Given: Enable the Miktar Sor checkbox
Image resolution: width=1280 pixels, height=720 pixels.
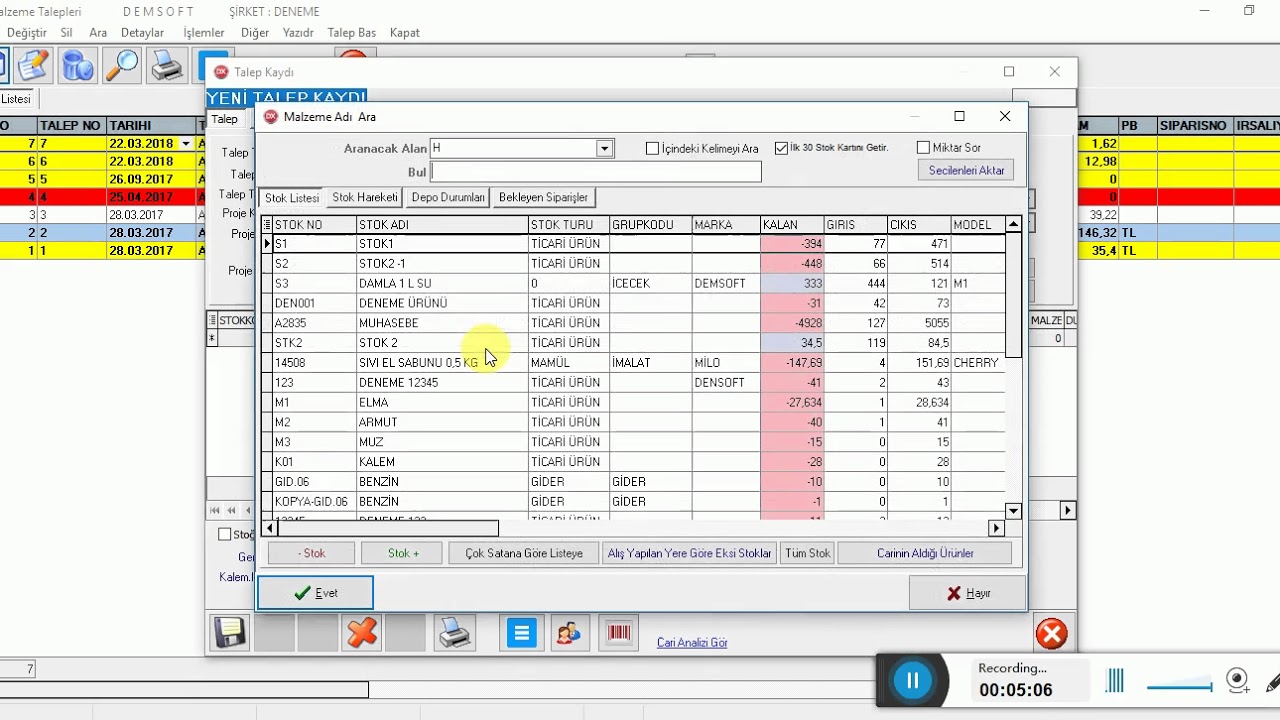Looking at the screenshot, I should pyautogui.click(x=923, y=147).
